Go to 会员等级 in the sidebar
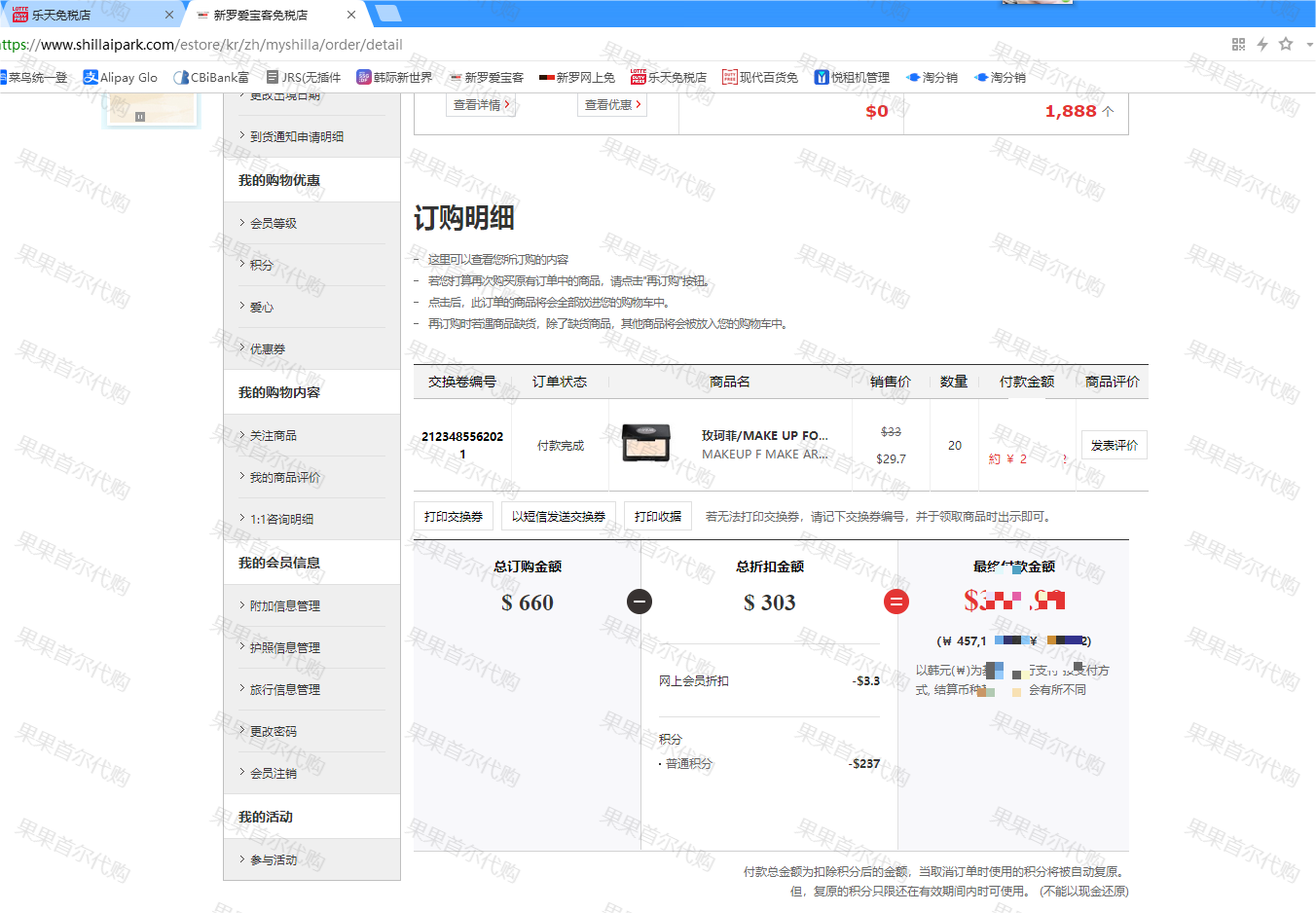1316x913 pixels. point(274,223)
